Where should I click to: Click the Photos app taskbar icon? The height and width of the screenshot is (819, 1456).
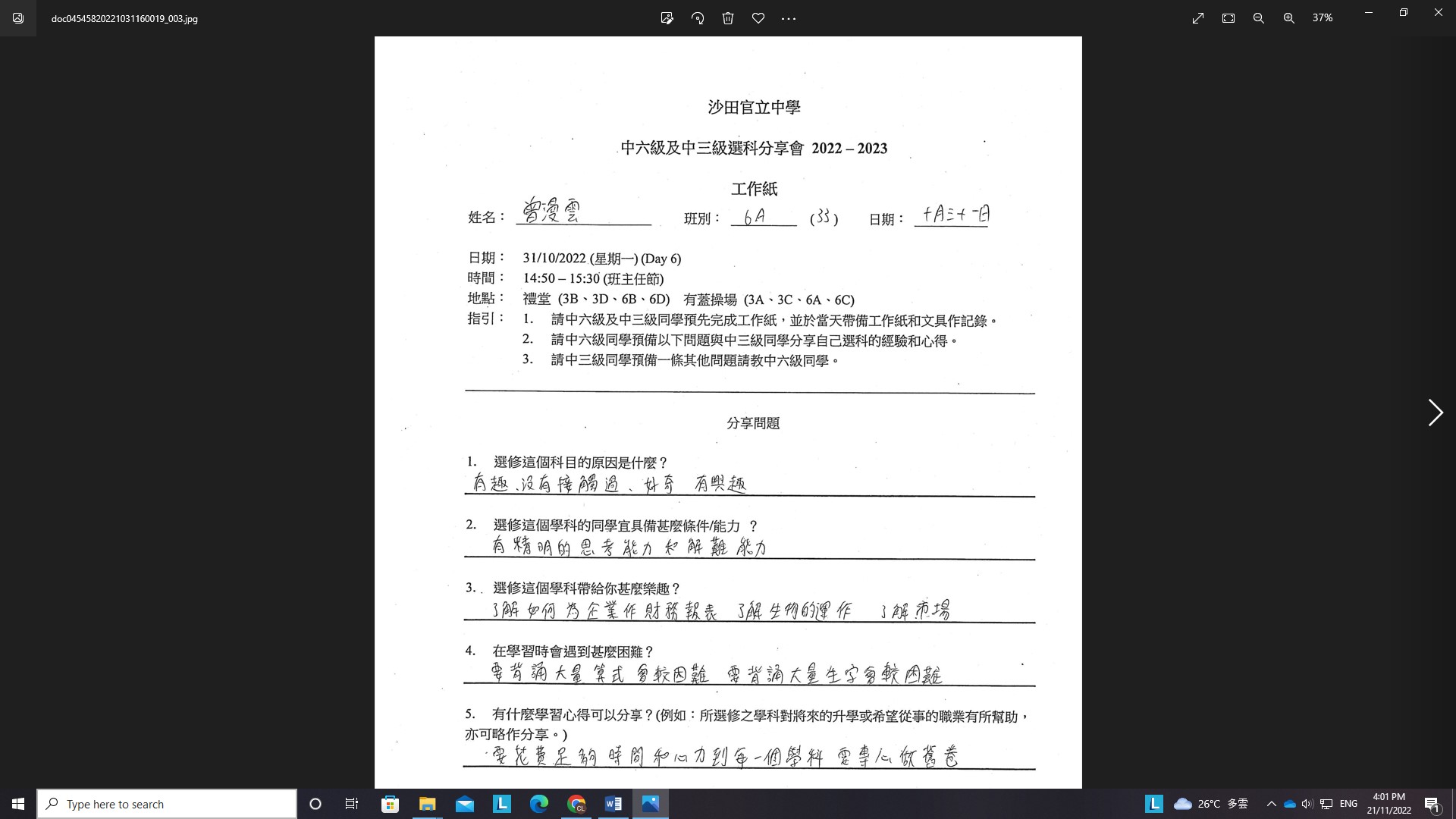click(x=651, y=804)
